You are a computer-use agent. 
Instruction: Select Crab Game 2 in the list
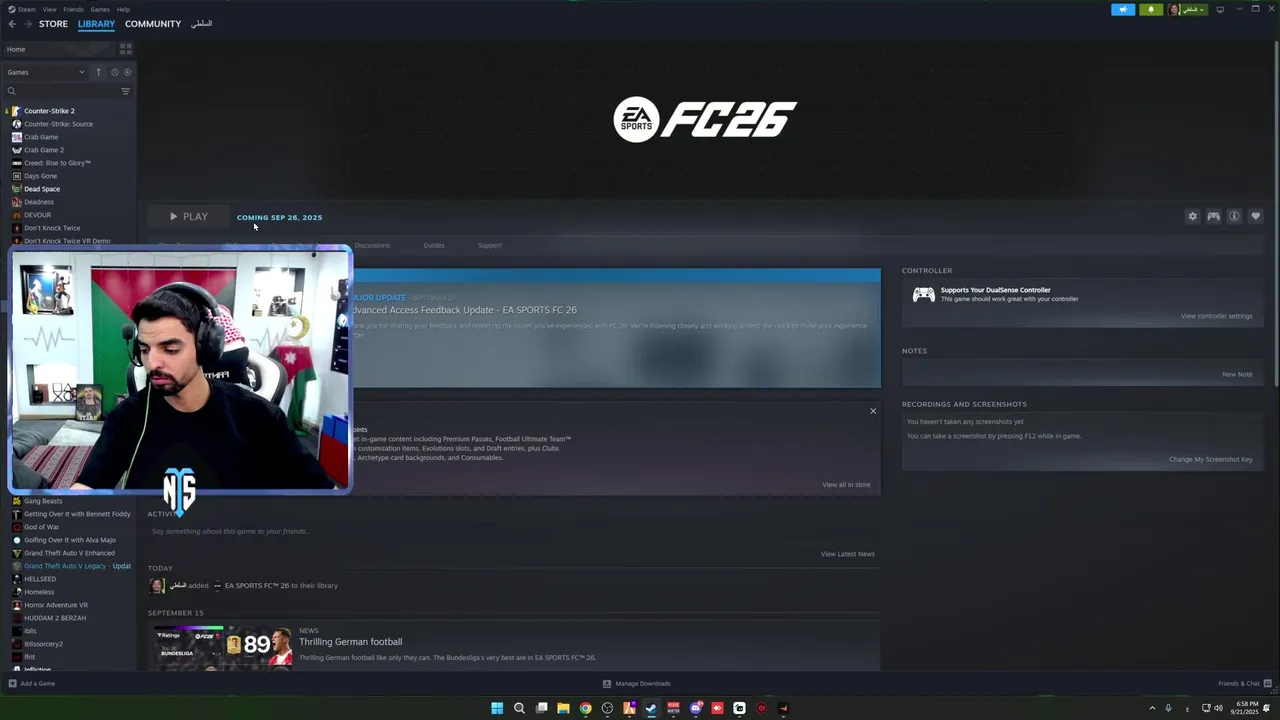(x=43, y=150)
